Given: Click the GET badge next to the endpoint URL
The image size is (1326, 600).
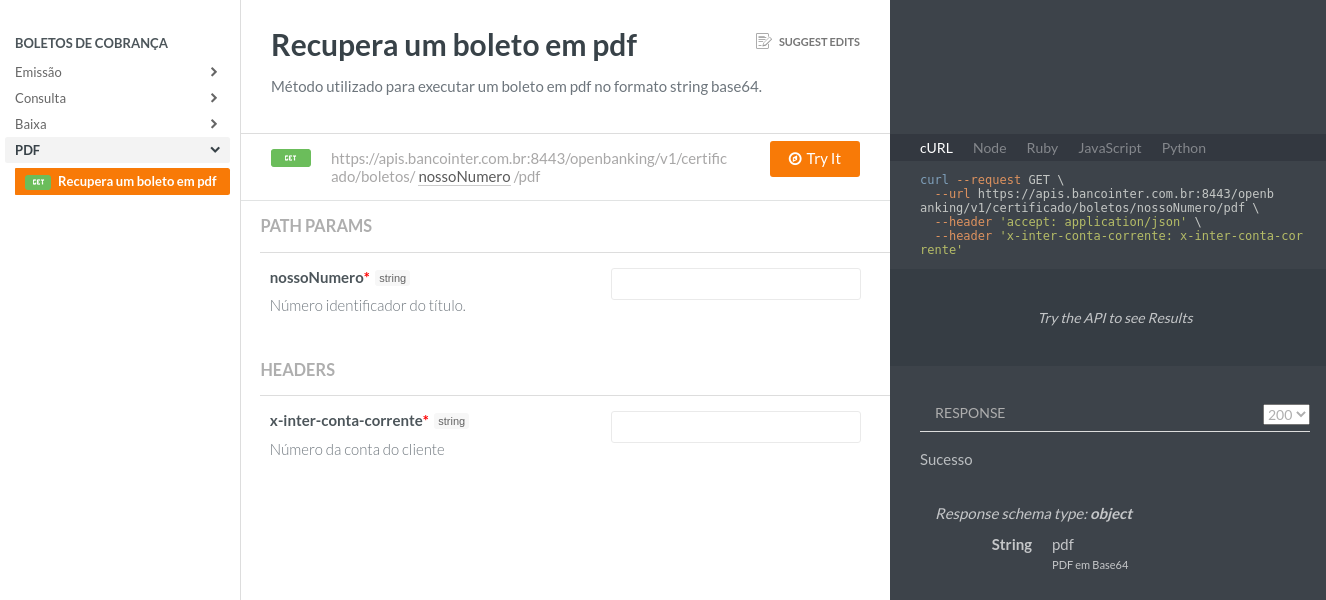Looking at the screenshot, I should tap(290, 158).
